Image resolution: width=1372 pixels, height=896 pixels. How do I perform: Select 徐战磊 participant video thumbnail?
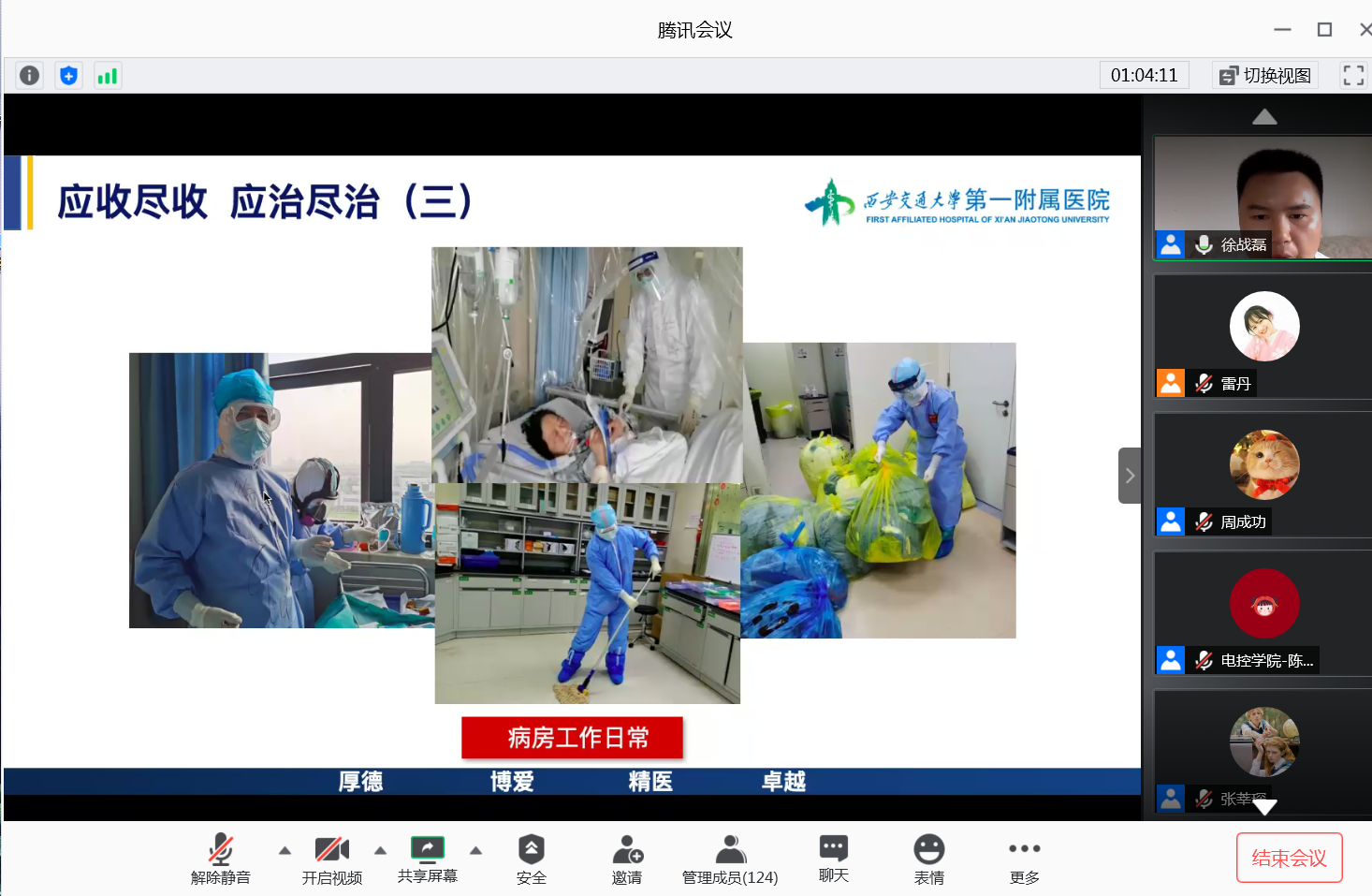coord(1263,198)
